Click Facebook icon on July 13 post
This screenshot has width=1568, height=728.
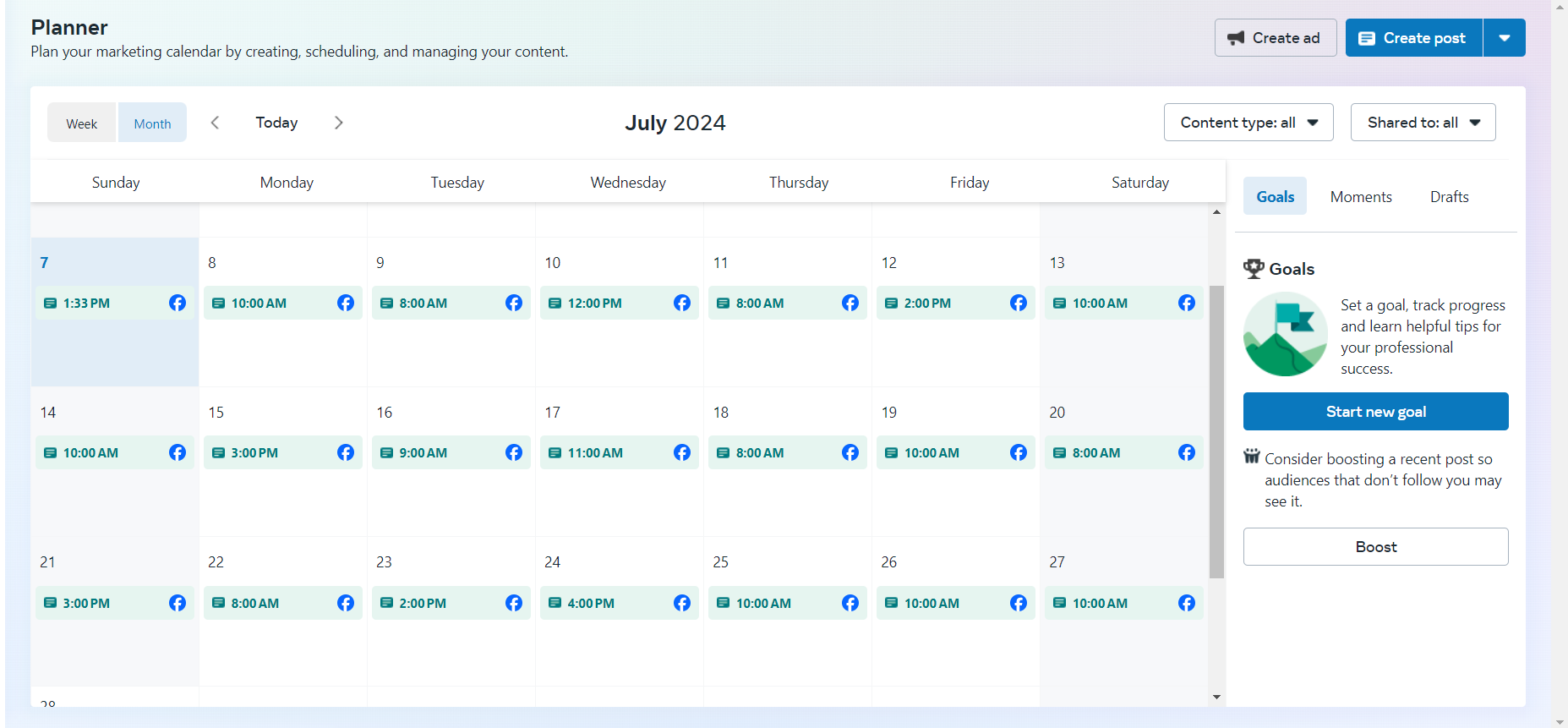click(1187, 303)
